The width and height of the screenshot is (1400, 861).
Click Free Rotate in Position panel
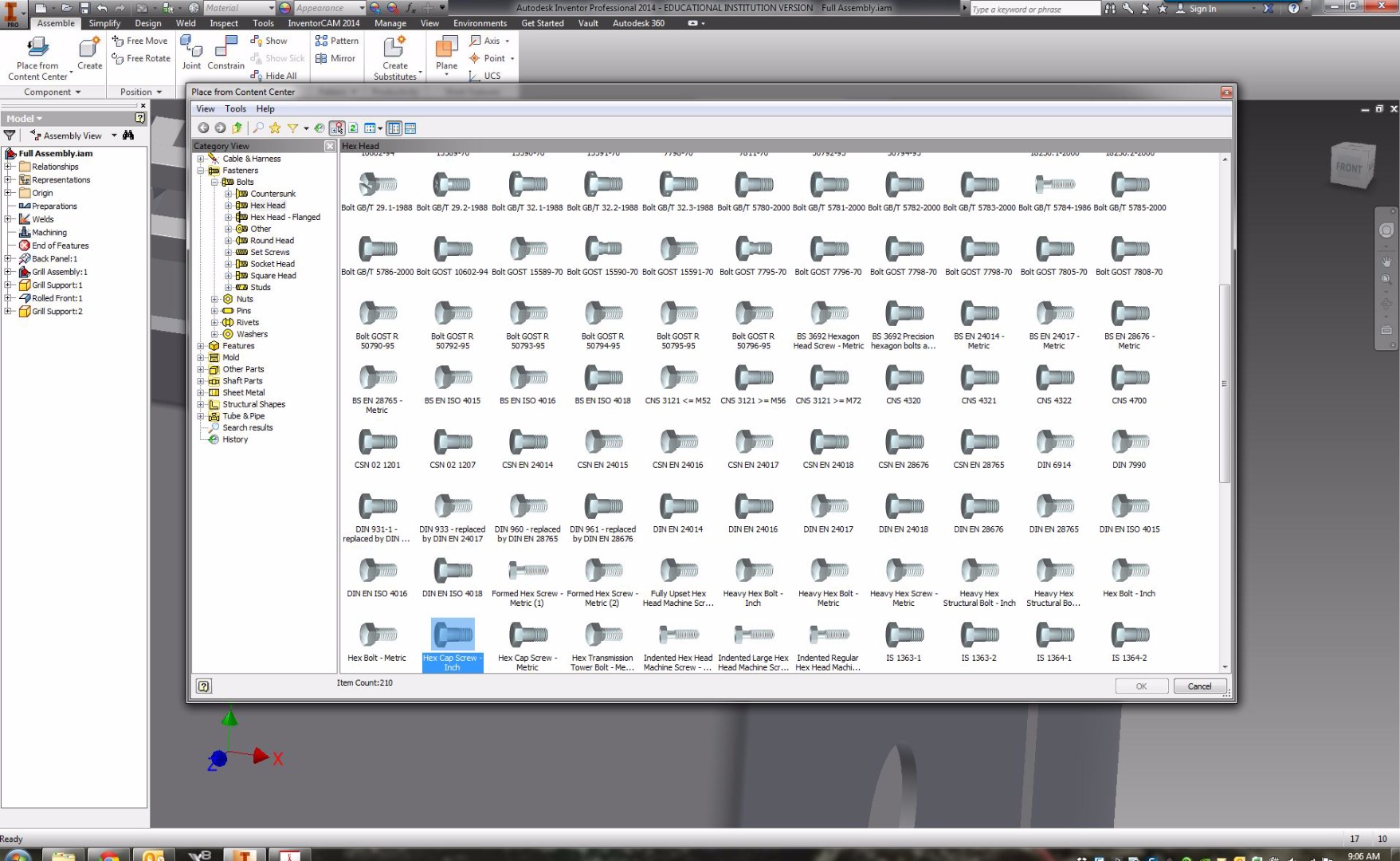(141, 58)
